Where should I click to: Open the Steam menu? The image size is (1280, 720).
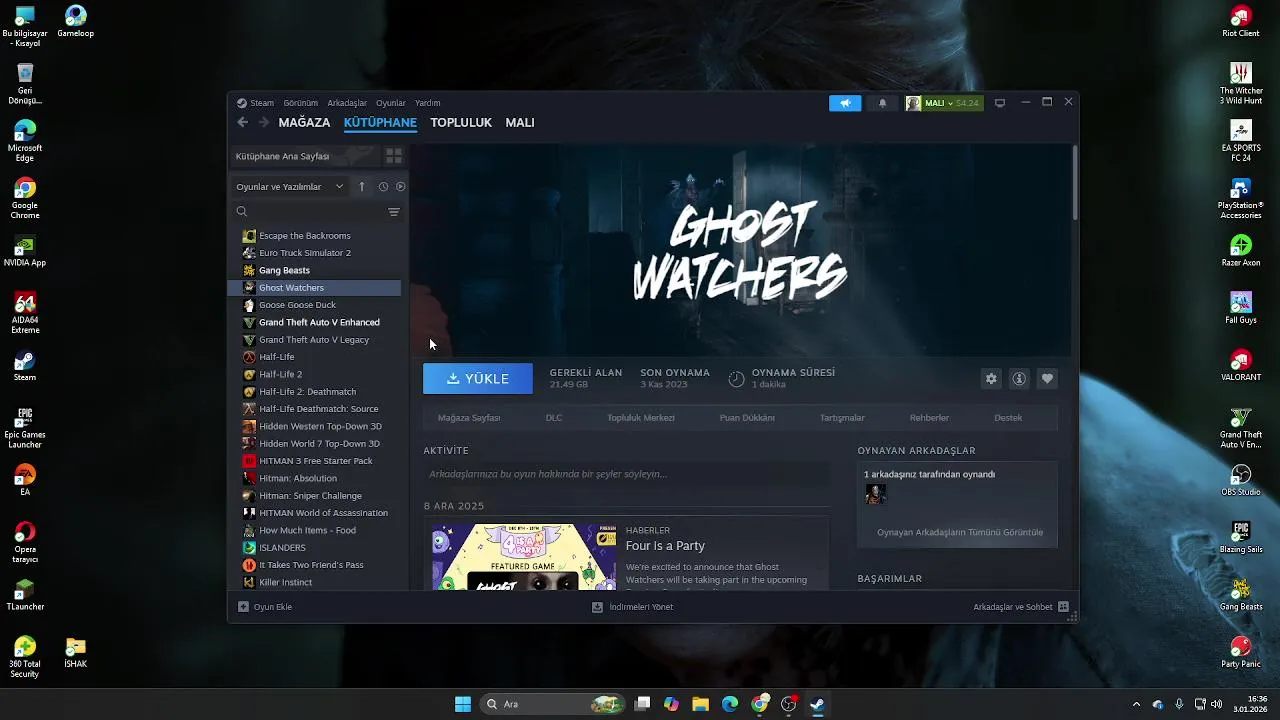coord(256,103)
